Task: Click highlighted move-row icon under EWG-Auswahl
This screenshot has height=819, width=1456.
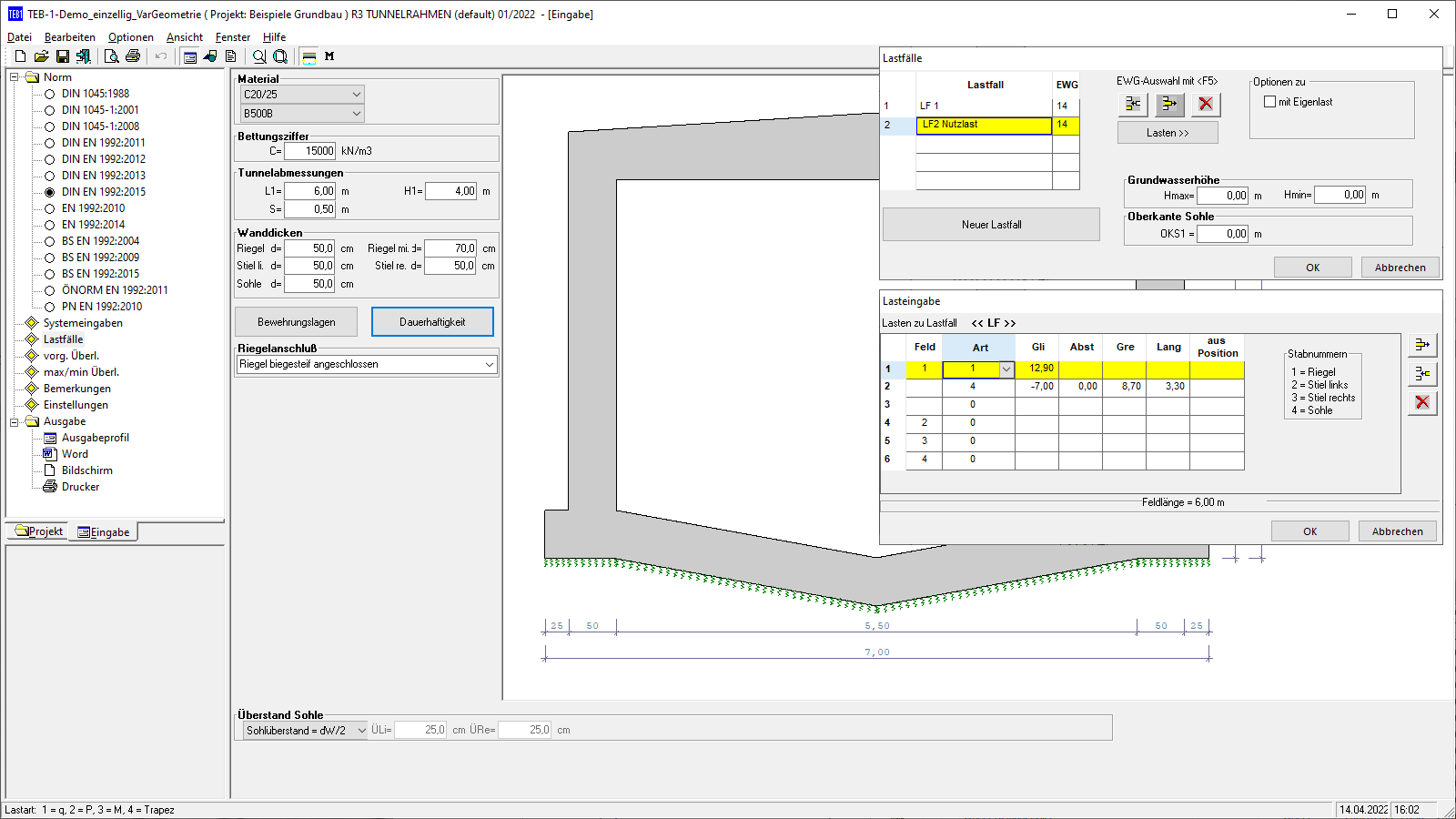Action: [1169, 104]
